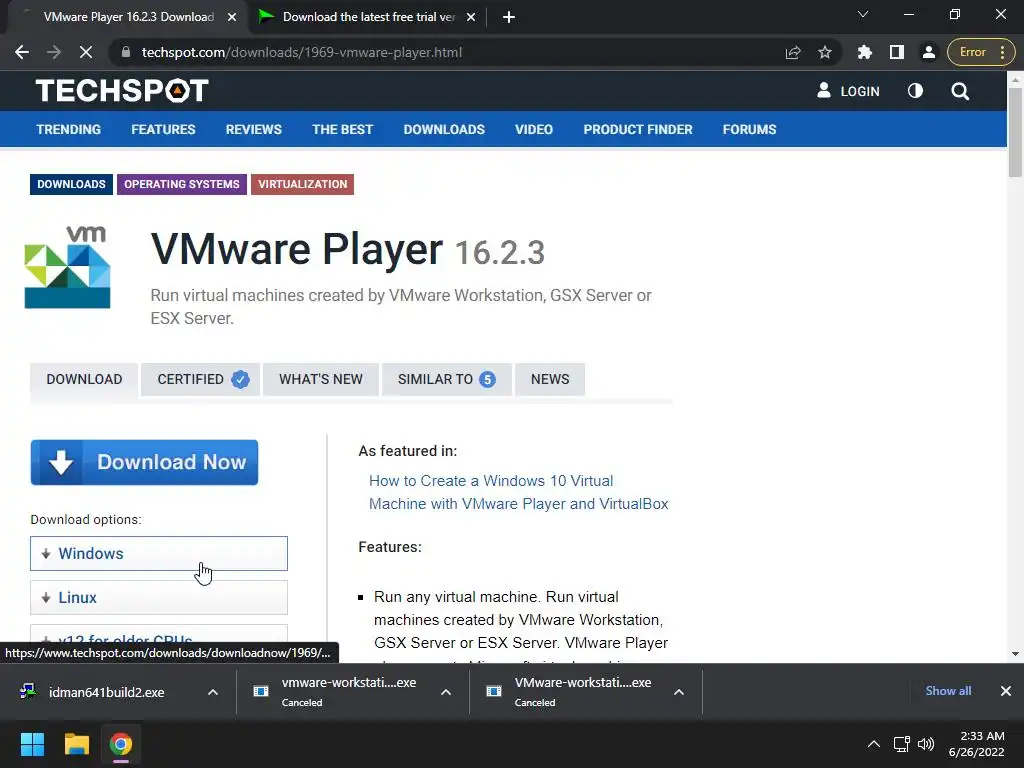Image resolution: width=1024 pixels, height=768 pixels.
Task: Open the Windows 10 Virtual Machine article link
Action: [519, 492]
